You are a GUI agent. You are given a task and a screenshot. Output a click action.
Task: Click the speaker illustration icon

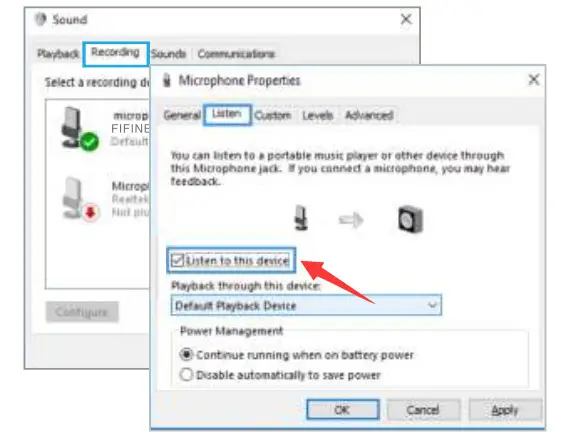(410, 219)
